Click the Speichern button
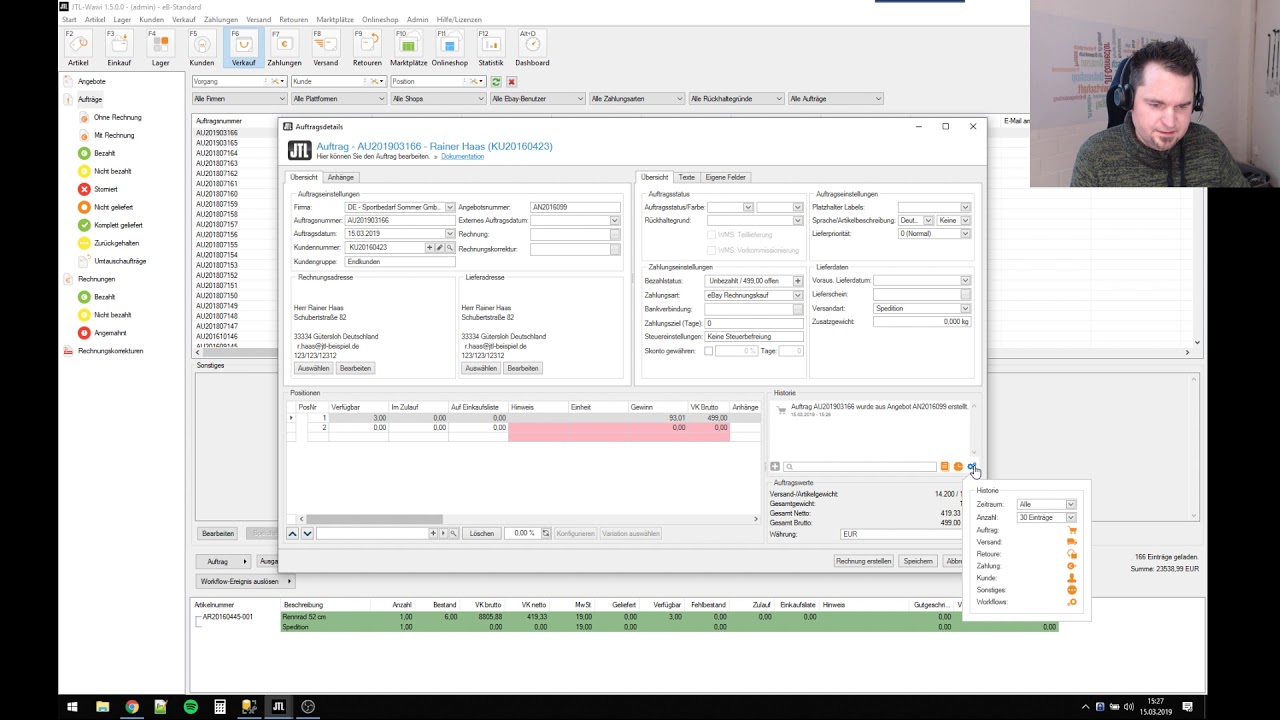Viewport: 1280px width, 720px height. 918,561
